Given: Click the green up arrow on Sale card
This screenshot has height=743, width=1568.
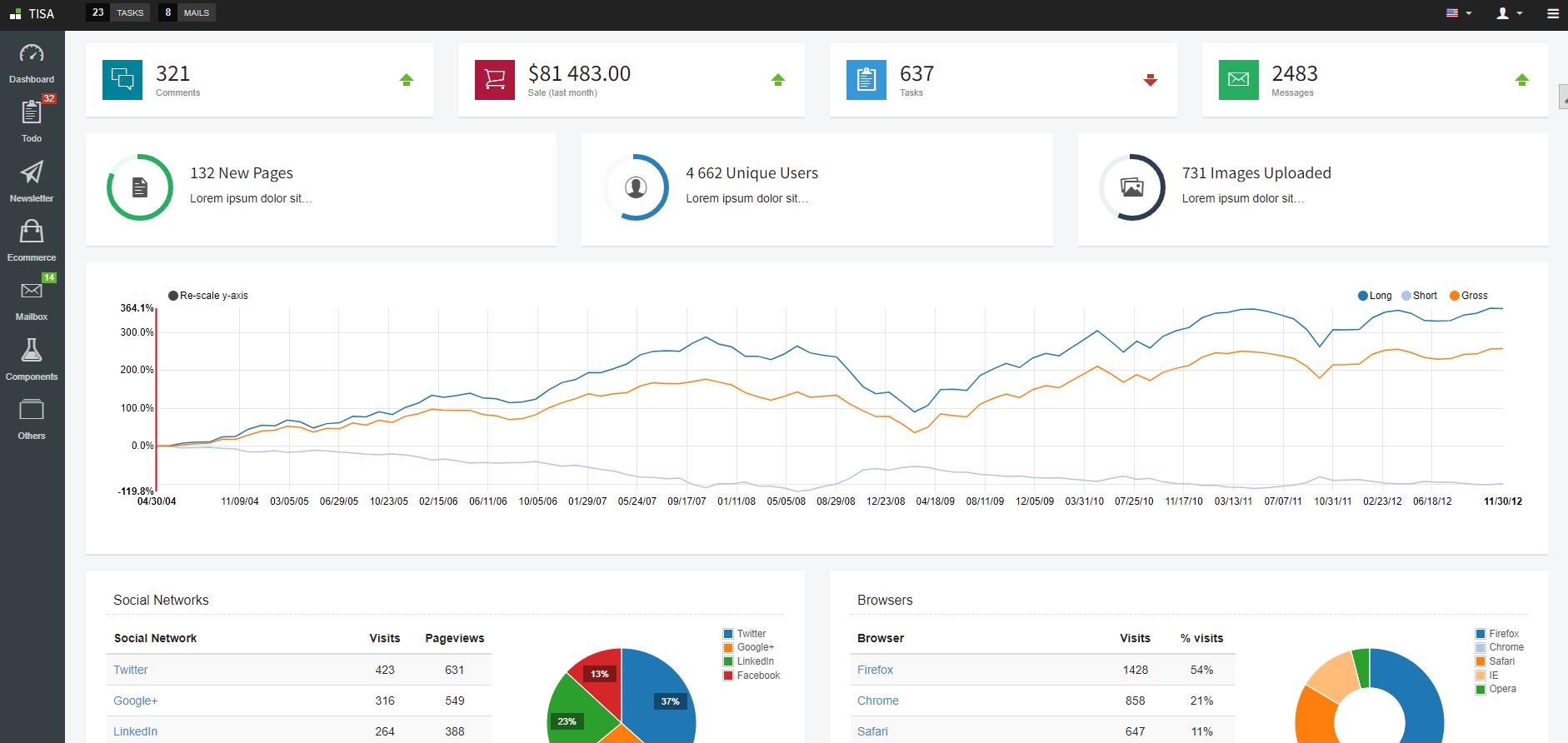Looking at the screenshot, I should point(778,80).
